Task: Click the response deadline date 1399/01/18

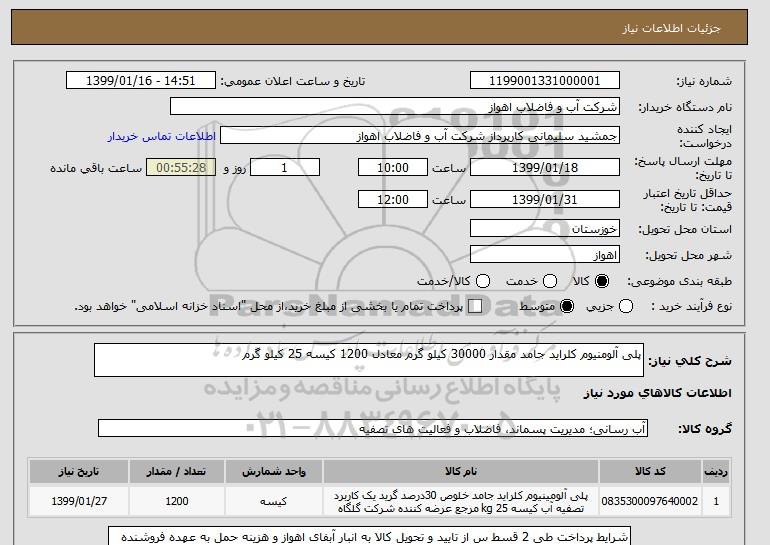Action: click(545, 167)
